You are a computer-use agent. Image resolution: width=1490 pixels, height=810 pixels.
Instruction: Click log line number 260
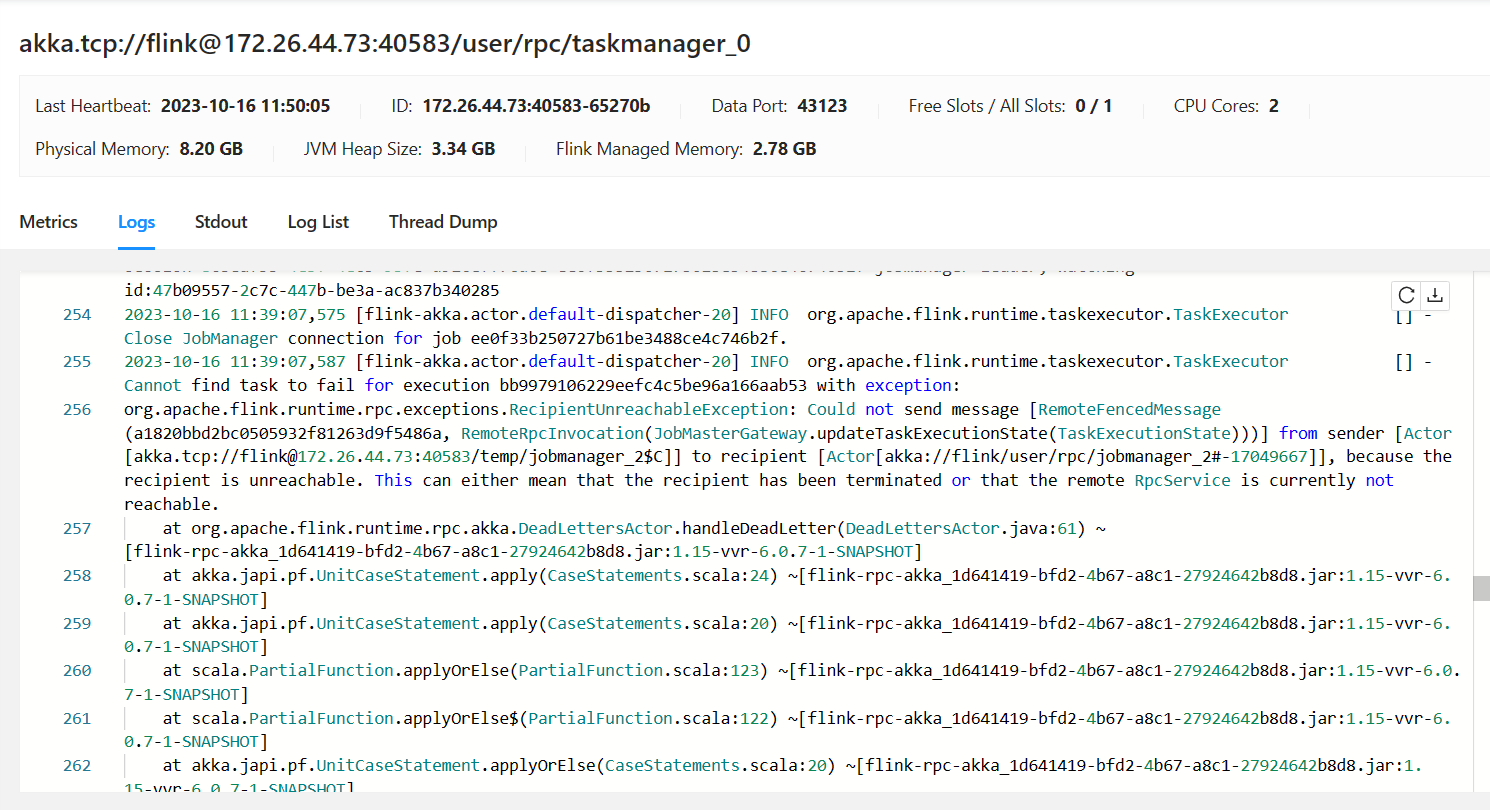click(x=77, y=670)
